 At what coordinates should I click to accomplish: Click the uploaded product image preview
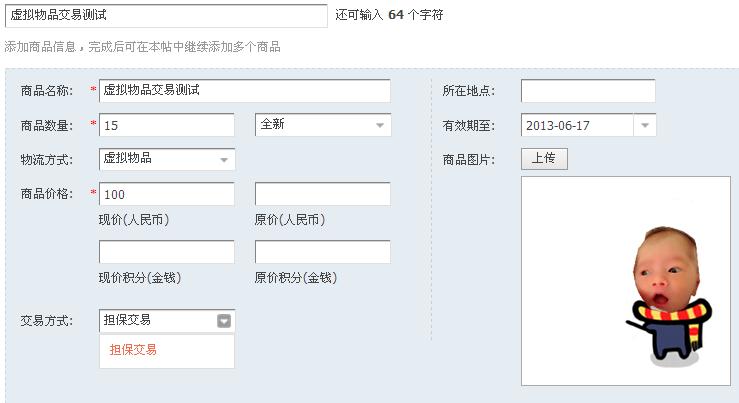[625, 281]
